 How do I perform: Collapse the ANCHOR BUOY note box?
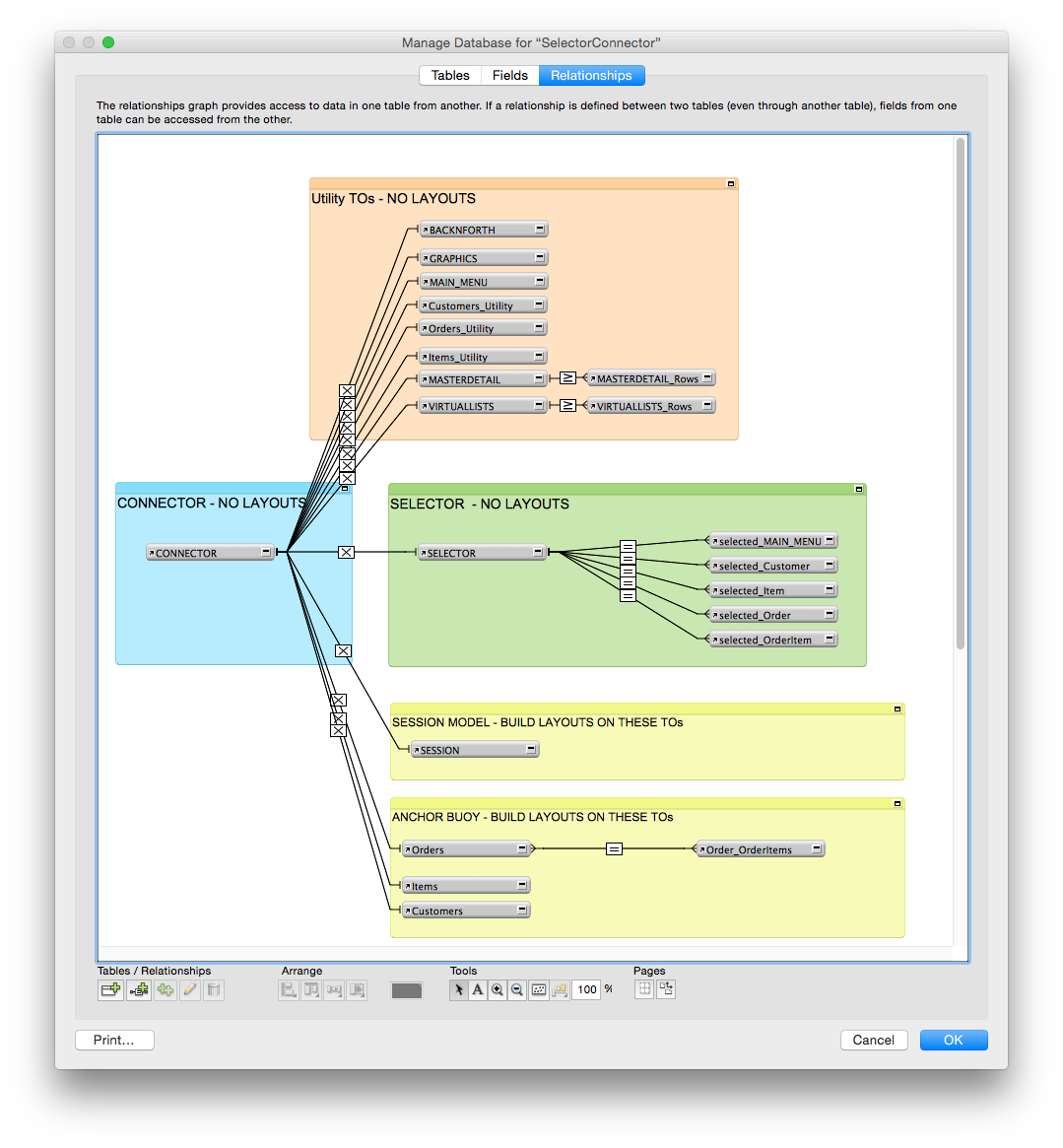[x=897, y=804]
